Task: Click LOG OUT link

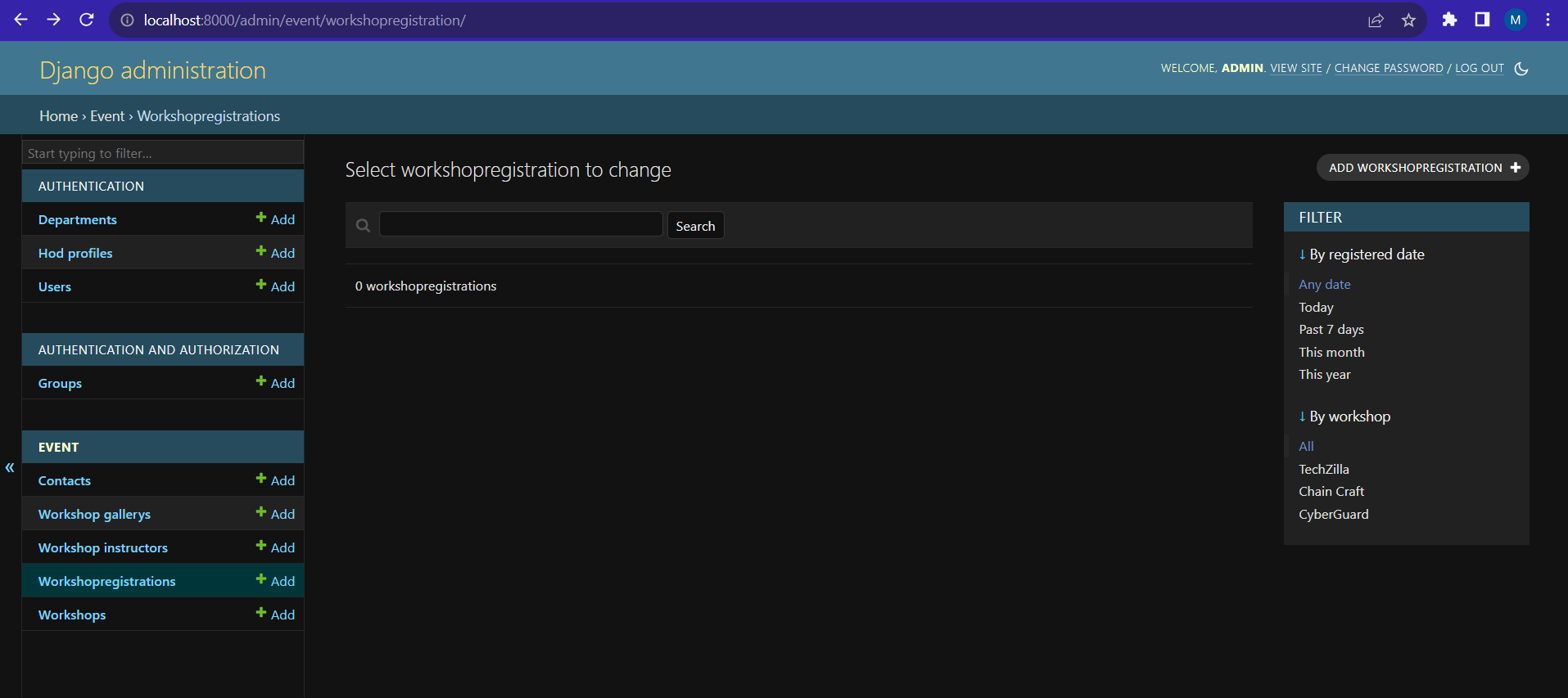Action: click(1479, 68)
